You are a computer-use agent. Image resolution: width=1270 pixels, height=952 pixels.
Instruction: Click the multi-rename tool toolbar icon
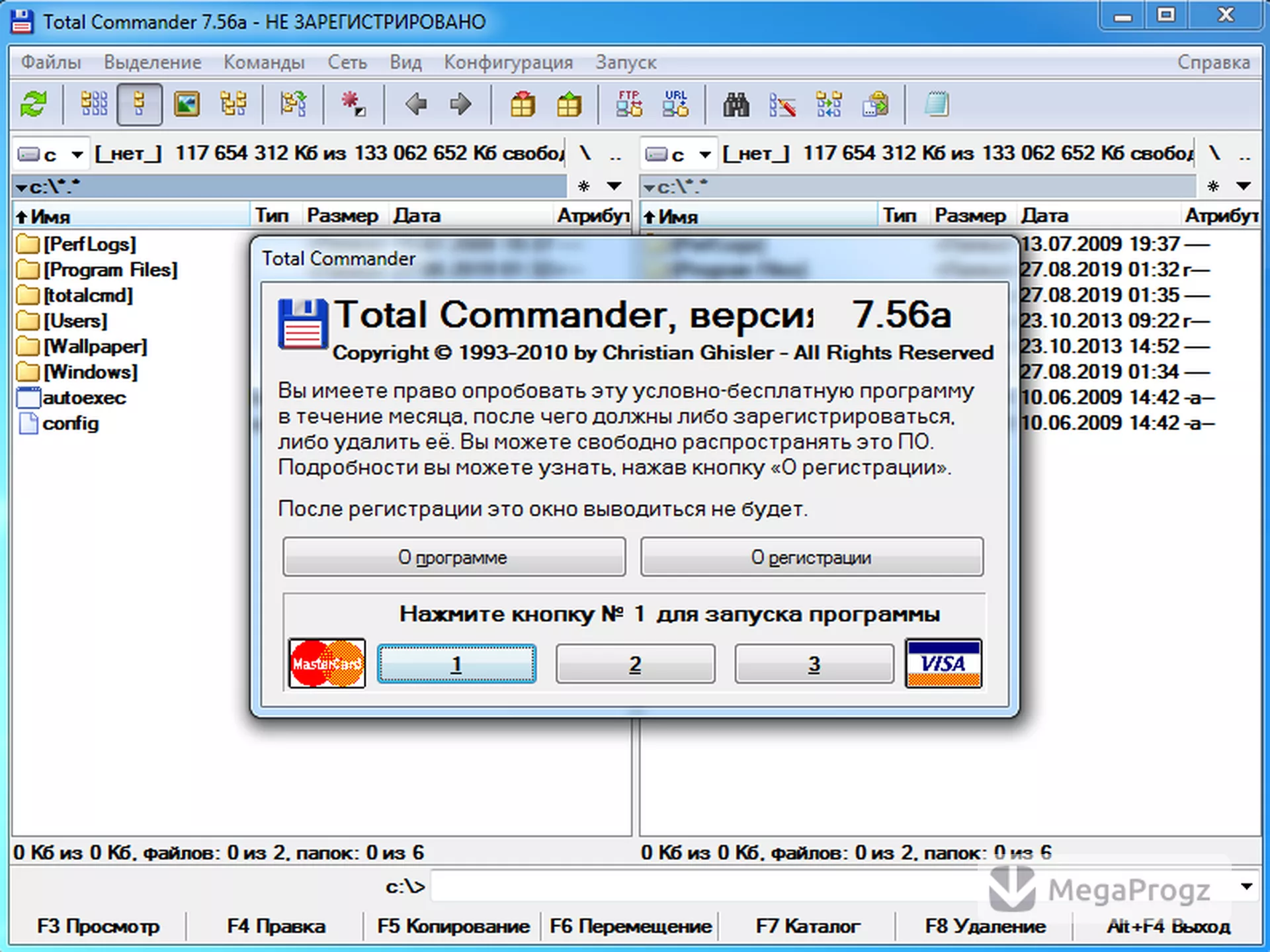(782, 105)
